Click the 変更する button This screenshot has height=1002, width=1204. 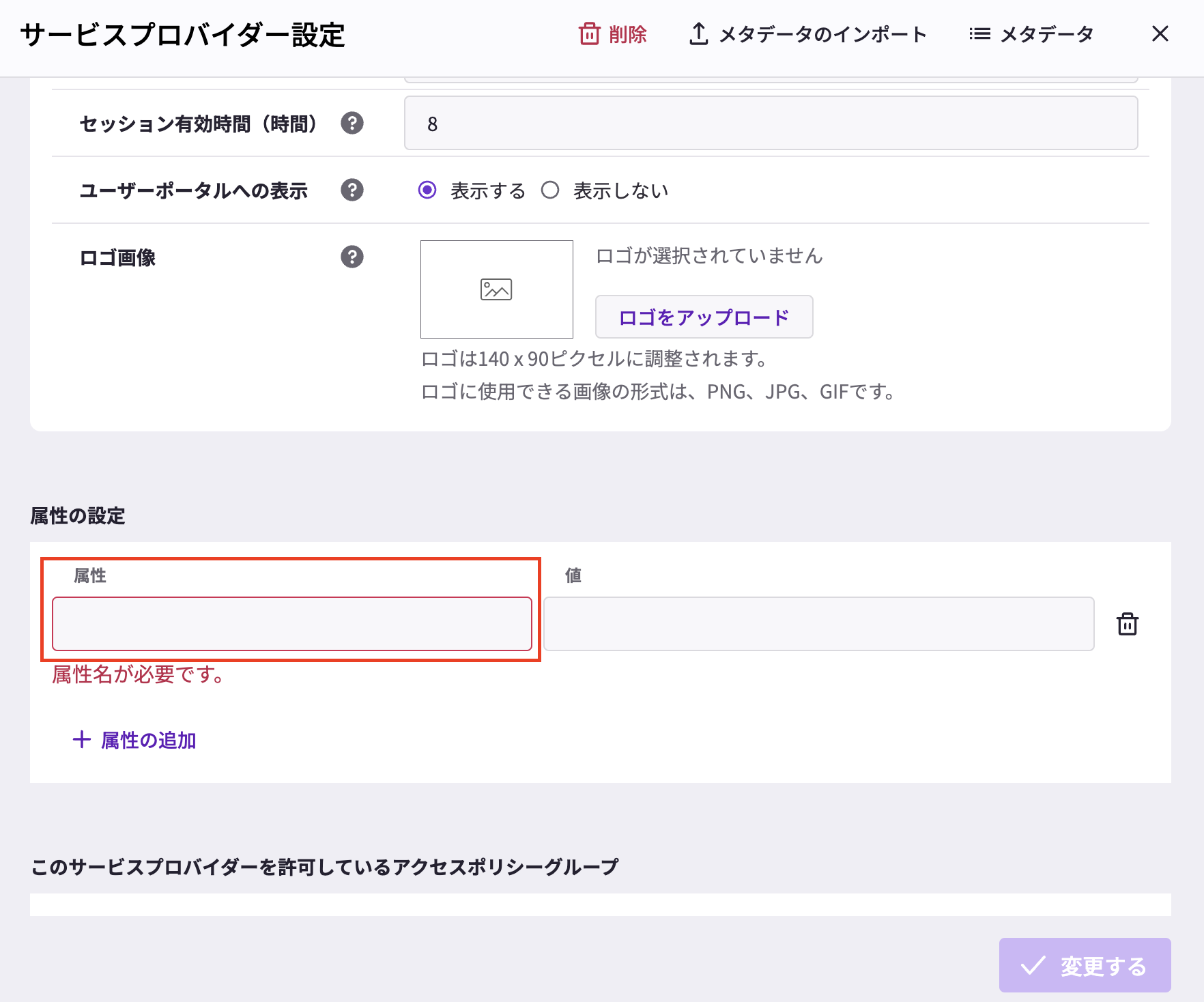(x=1085, y=965)
